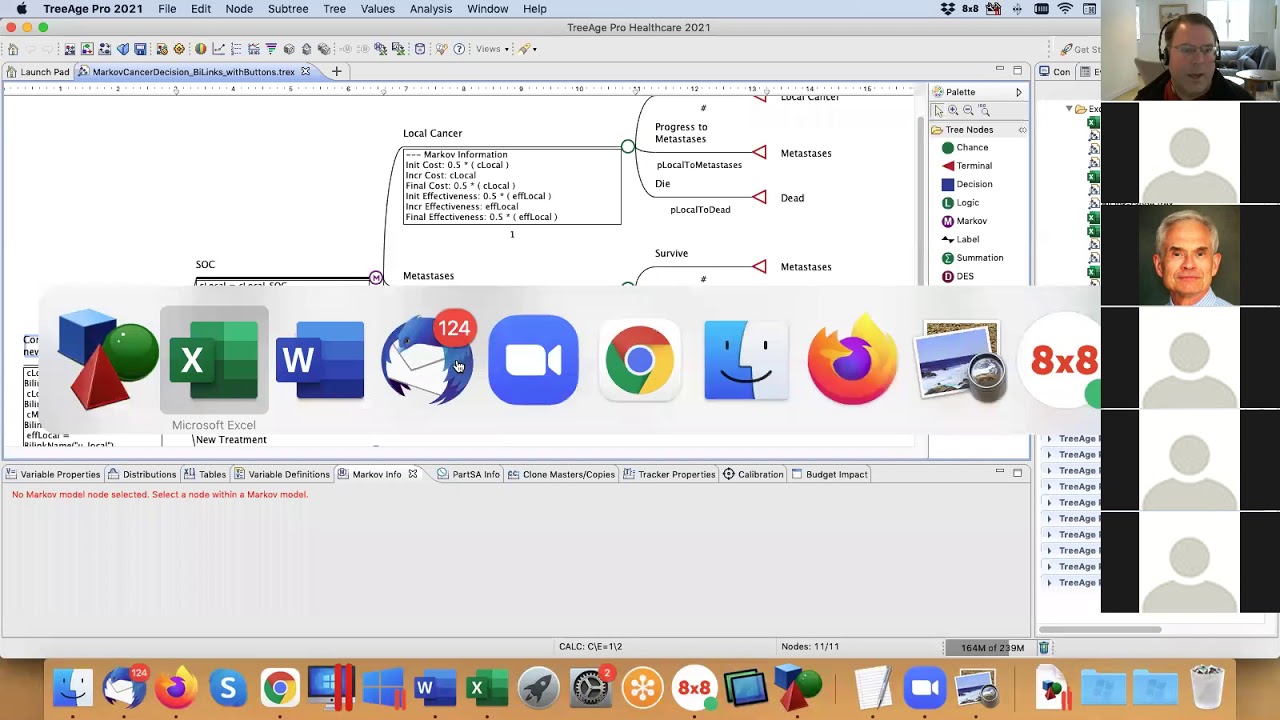Open System Preferences from the Dock
The width and height of the screenshot is (1280, 720).
[x=590, y=688]
